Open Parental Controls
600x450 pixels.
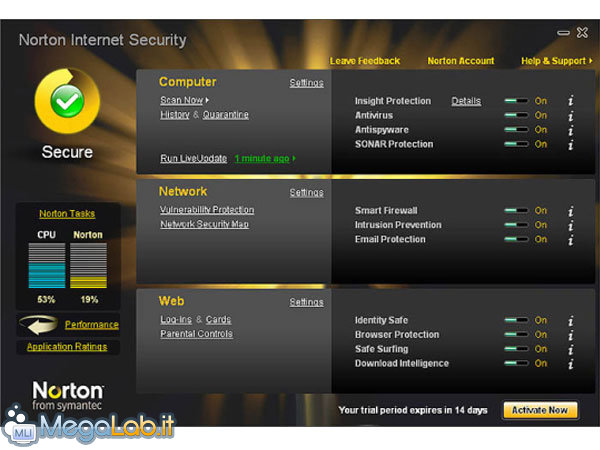[196, 334]
